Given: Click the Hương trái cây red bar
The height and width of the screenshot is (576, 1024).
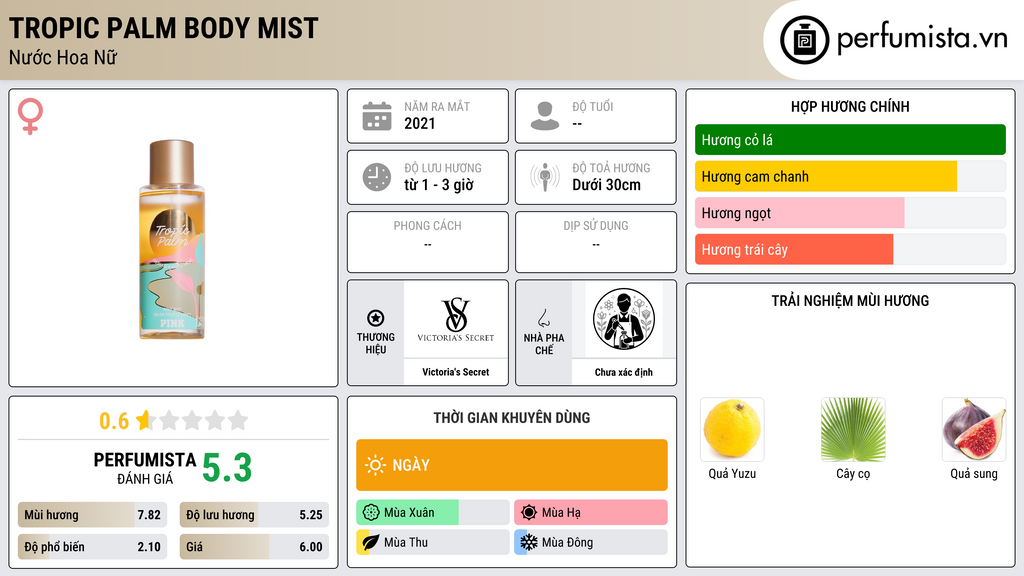Looking at the screenshot, I should coord(850,249).
